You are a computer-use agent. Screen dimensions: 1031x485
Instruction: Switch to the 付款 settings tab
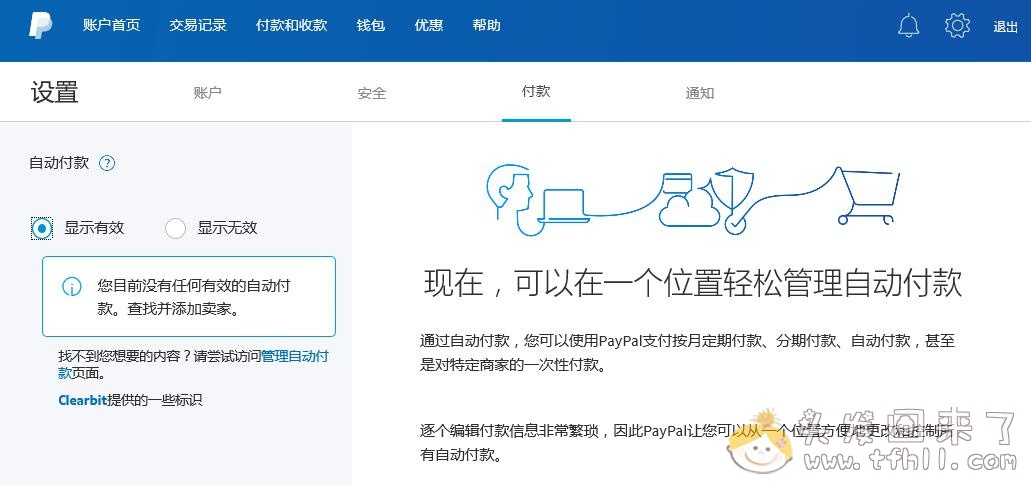tap(536, 91)
